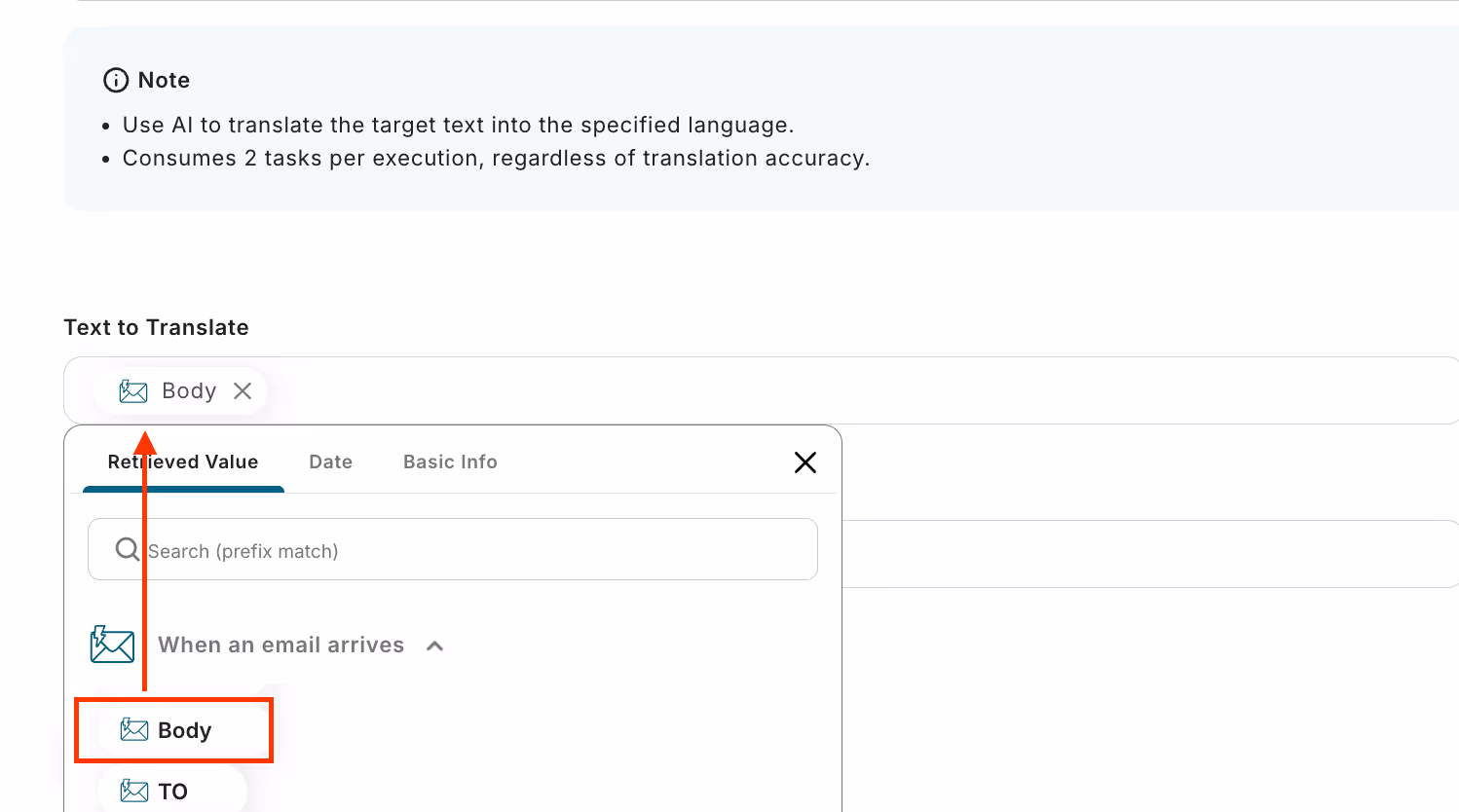Click the envelope icon next to TO
Image resolution: width=1459 pixels, height=812 pixels.
[134, 791]
